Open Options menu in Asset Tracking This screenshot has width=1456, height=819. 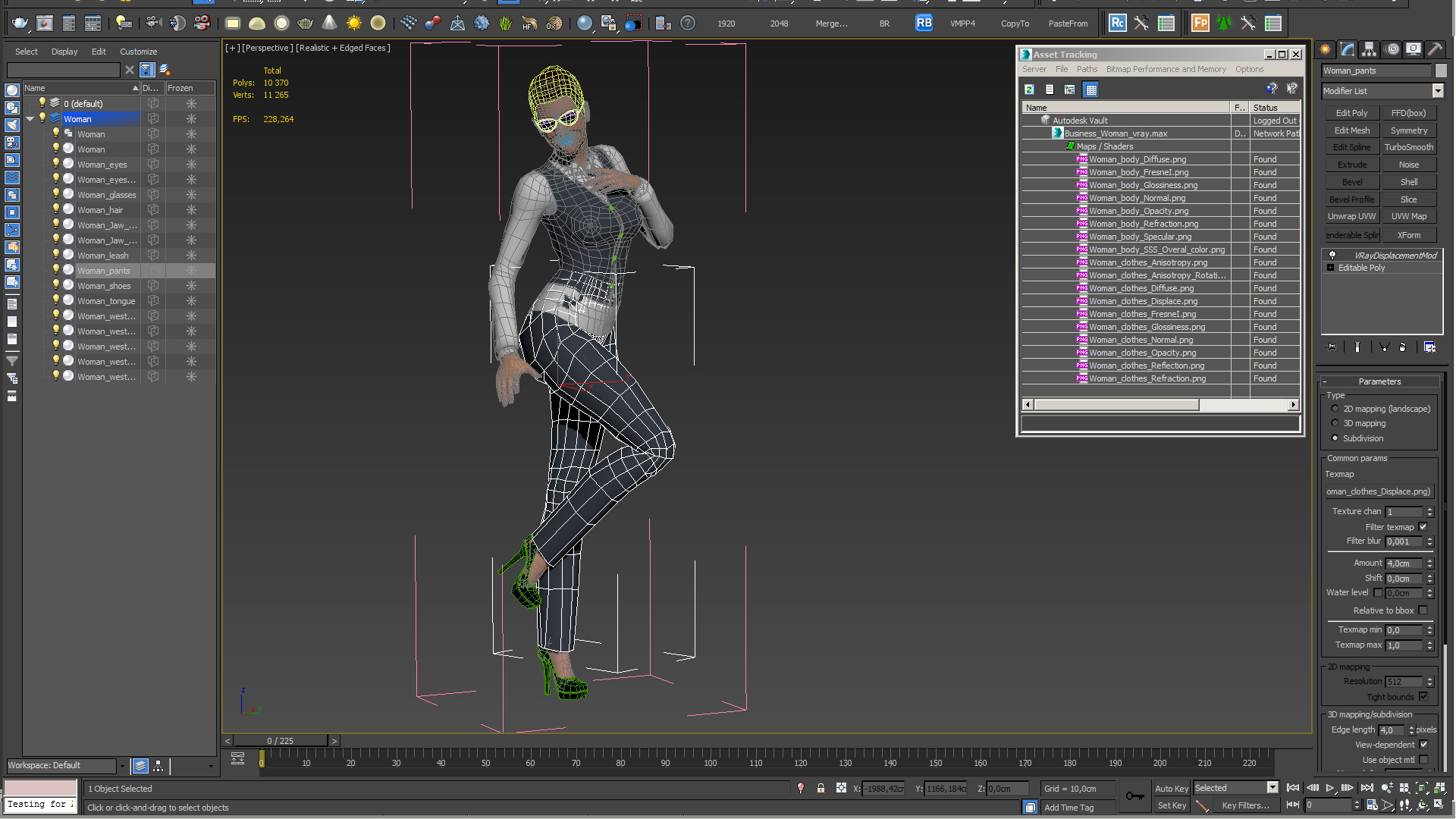pyautogui.click(x=1249, y=69)
